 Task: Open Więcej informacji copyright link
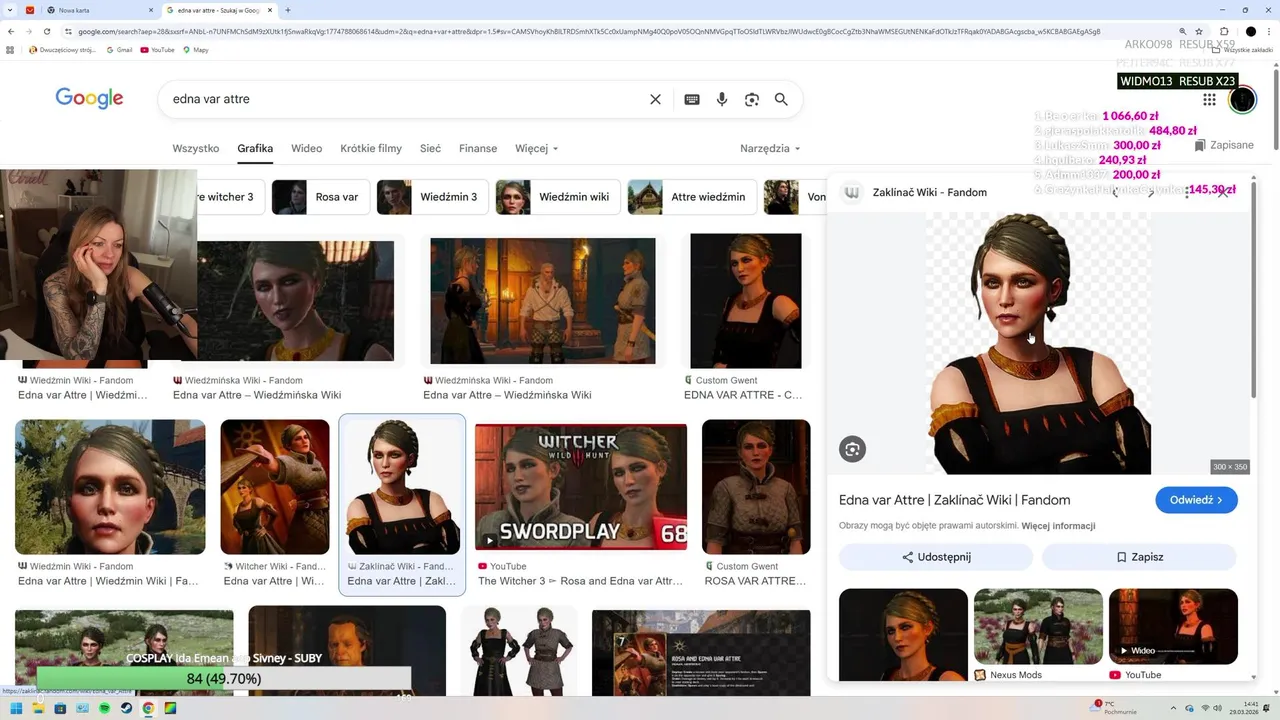pos(1058,526)
